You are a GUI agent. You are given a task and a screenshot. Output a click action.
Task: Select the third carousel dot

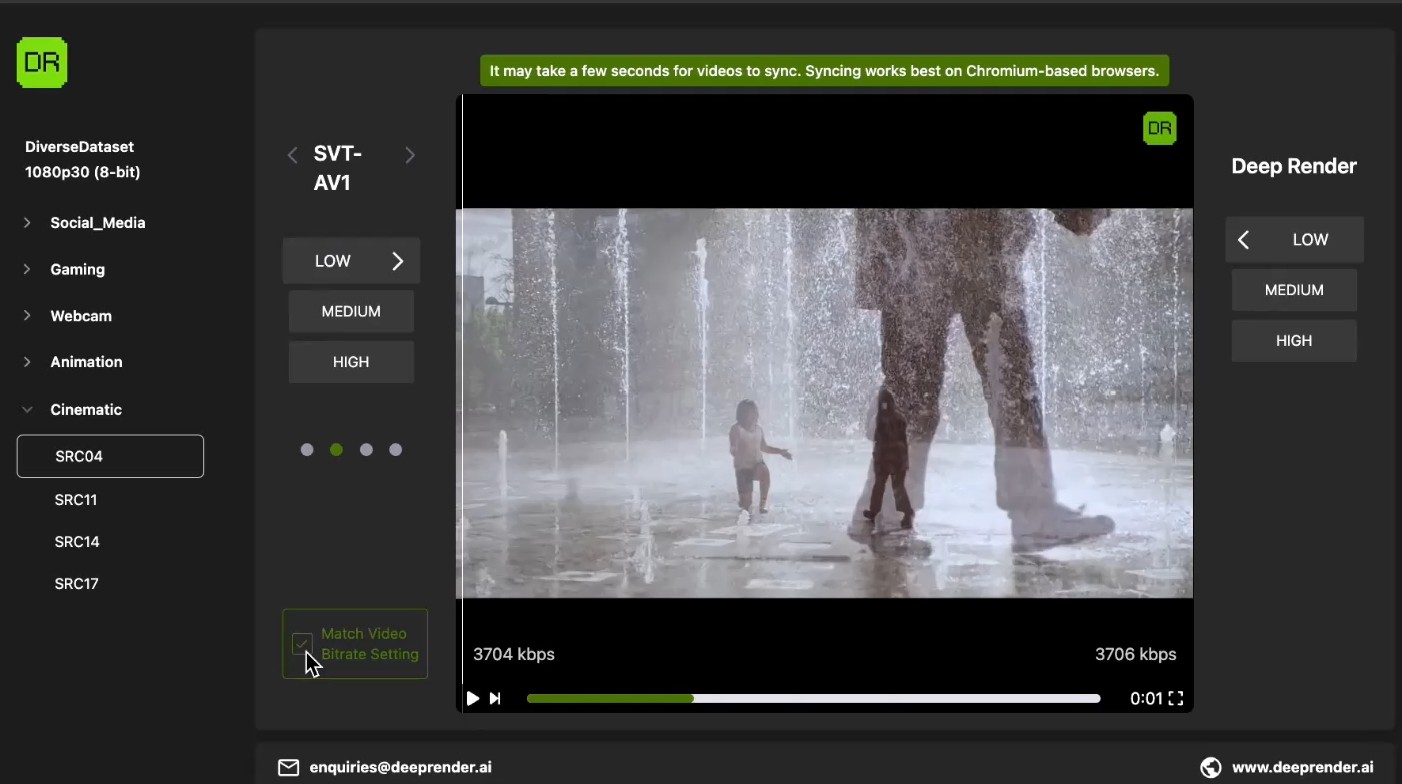366,450
